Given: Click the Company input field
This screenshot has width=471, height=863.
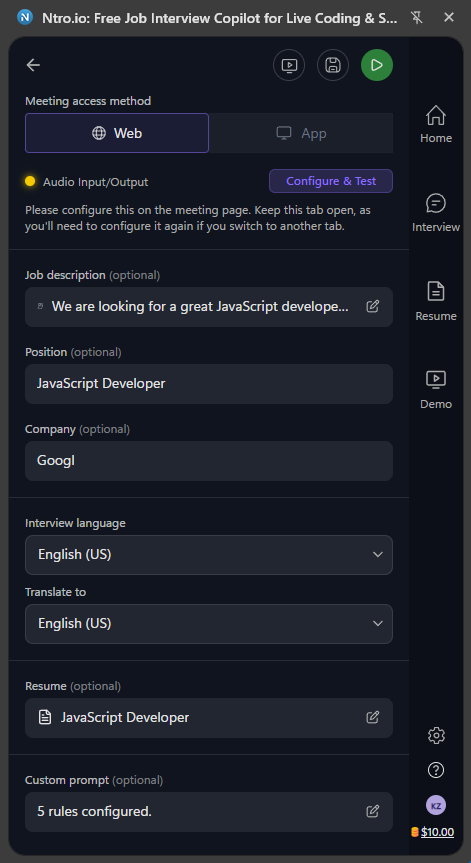Looking at the screenshot, I should (209, 461).
